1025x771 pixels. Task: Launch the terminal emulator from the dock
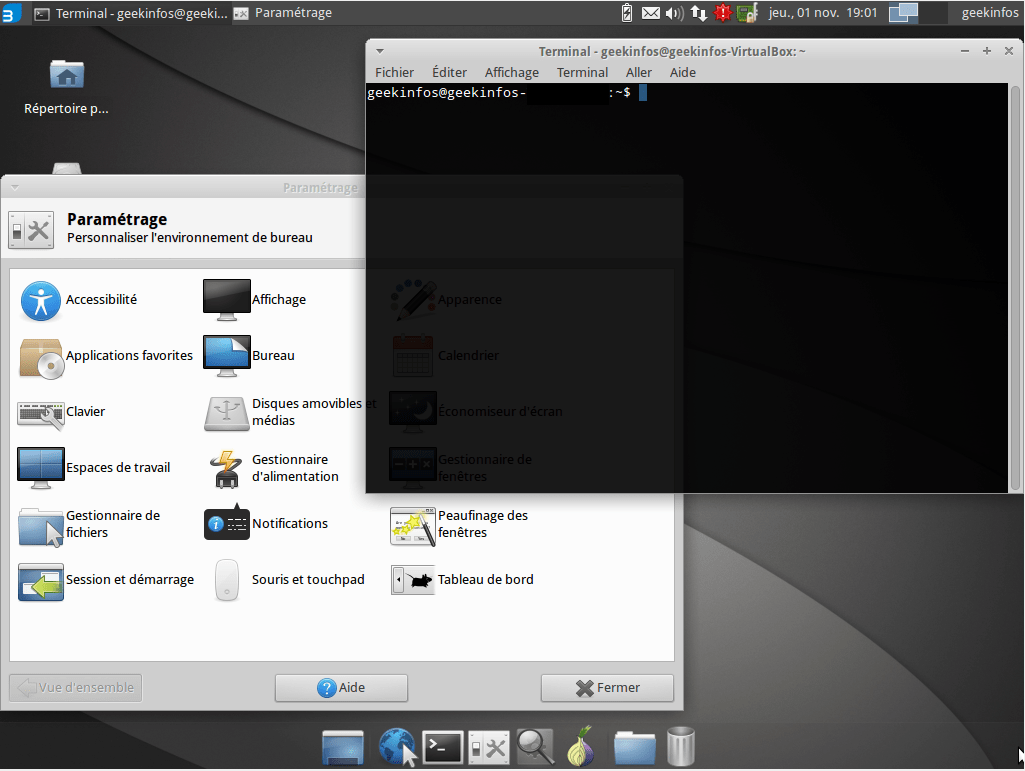pyautogui.click(x=443, y=747)
